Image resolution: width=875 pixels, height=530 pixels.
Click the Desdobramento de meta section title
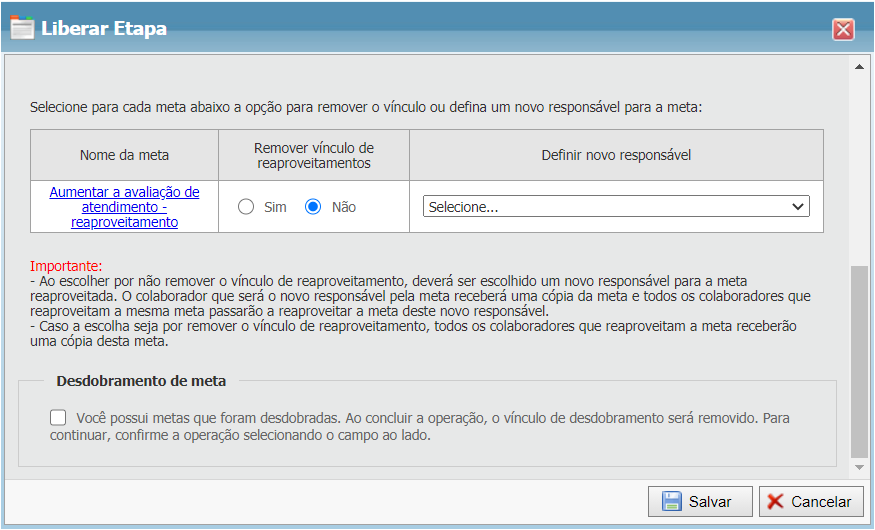(x=141, y=381)
